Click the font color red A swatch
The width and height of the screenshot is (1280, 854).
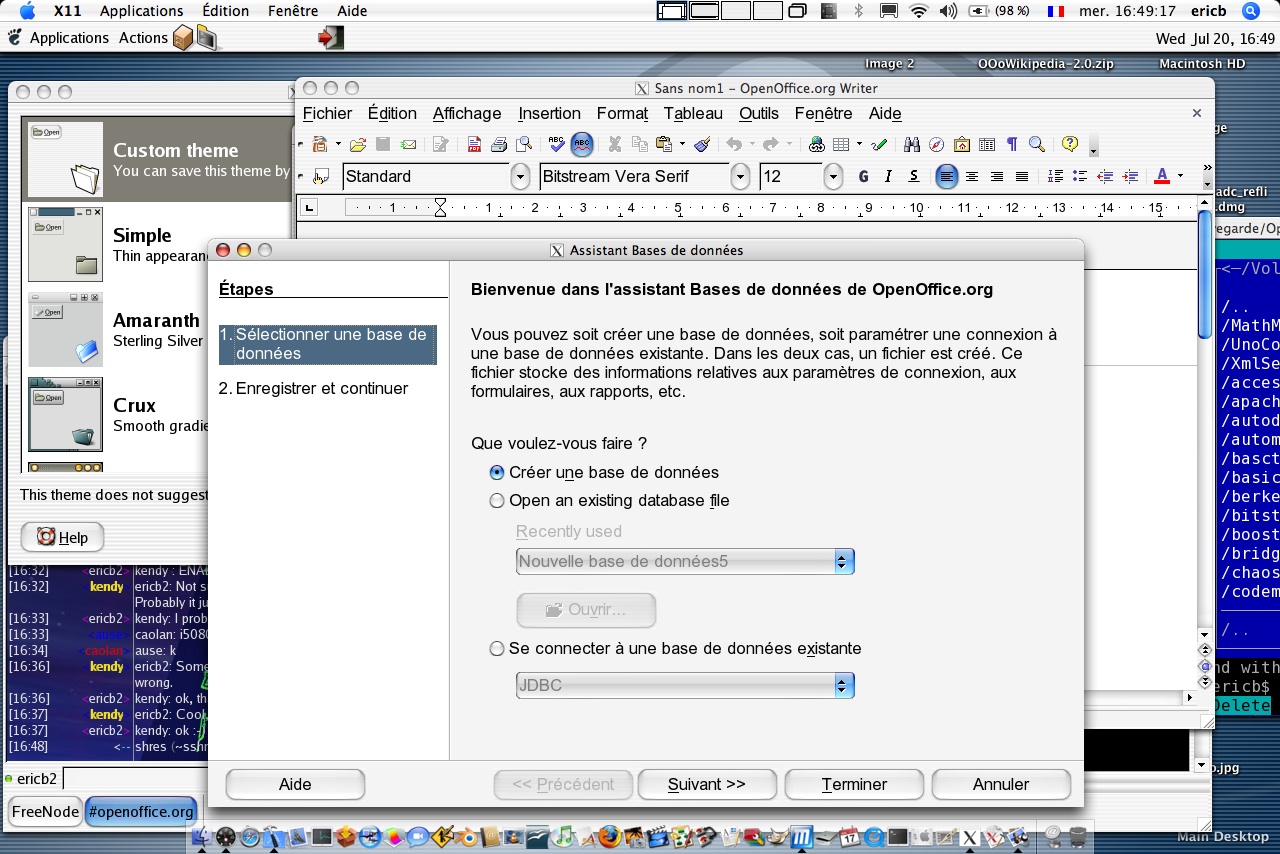1161,177
